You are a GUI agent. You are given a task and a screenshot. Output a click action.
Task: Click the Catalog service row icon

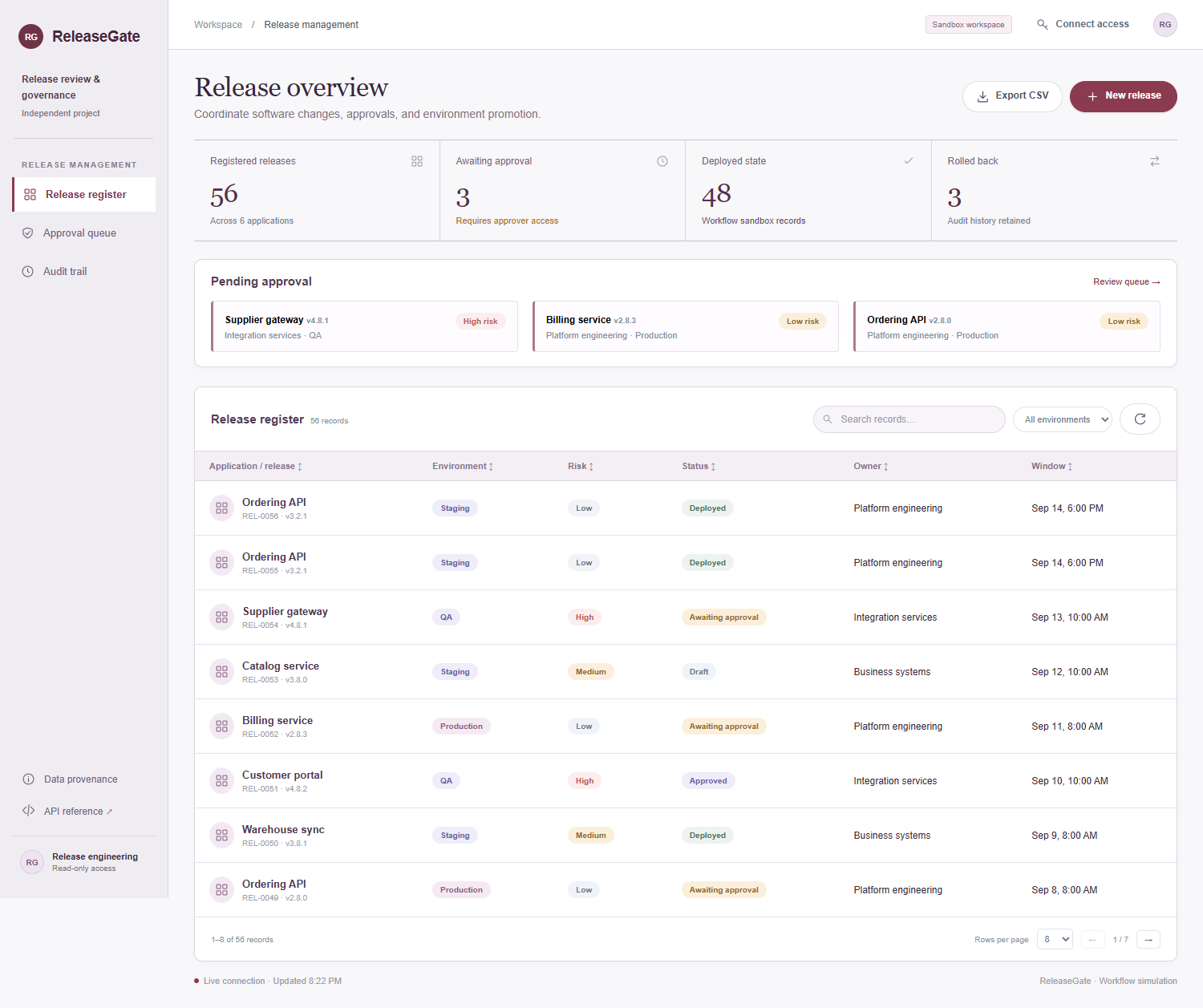point(222,672)
